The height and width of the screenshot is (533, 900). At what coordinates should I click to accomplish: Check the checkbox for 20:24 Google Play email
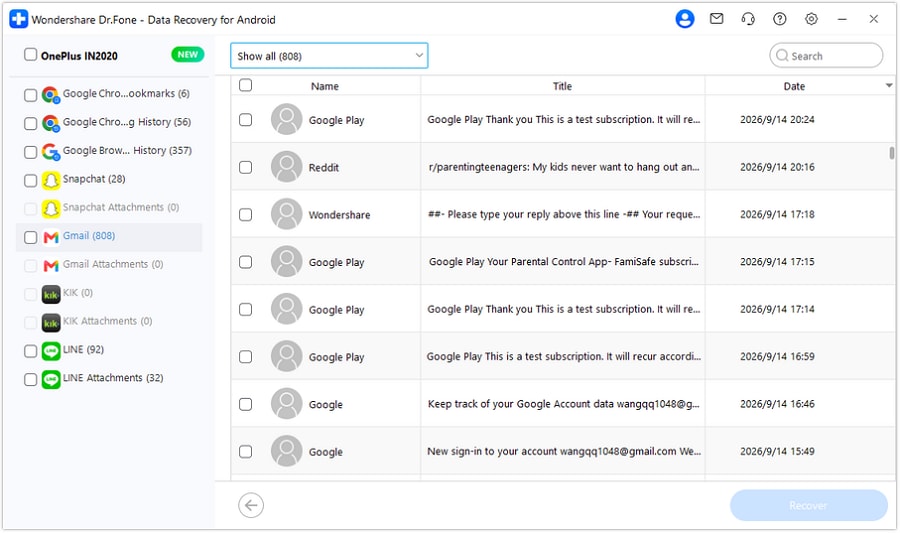click(245, 119)
